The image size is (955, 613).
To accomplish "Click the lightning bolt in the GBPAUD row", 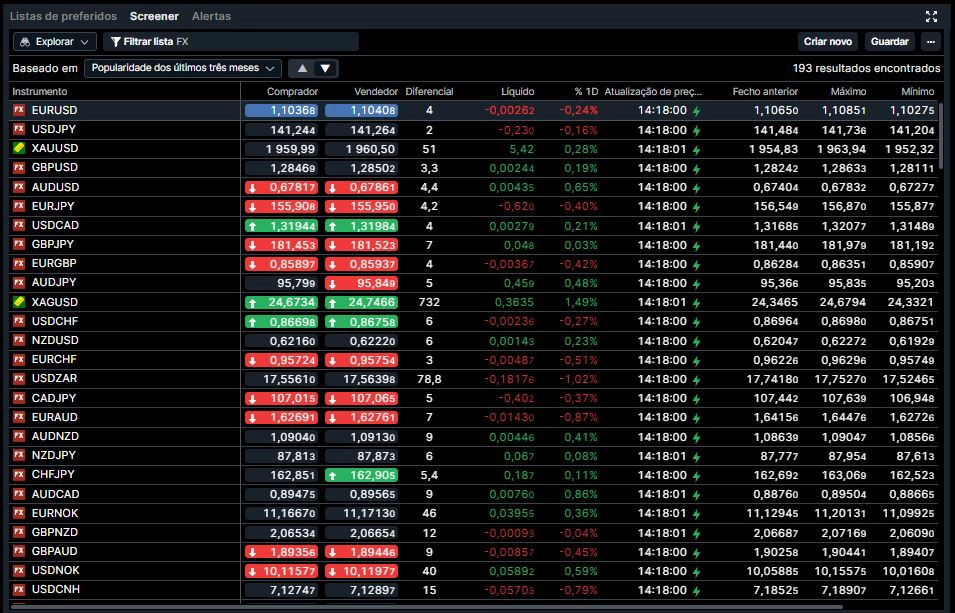I will tap(697, 552).
